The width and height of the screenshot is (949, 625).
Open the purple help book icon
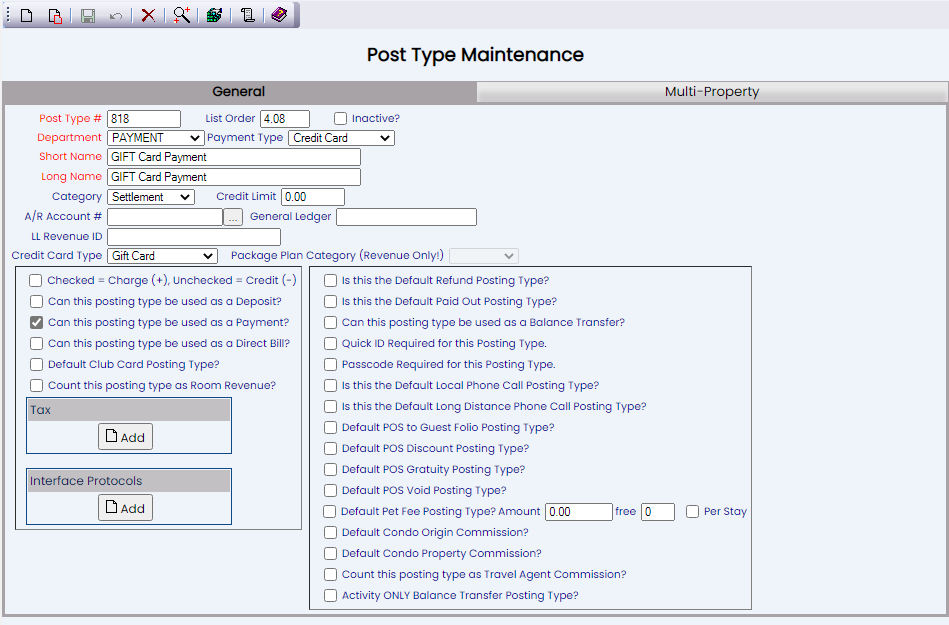point(279,15)
